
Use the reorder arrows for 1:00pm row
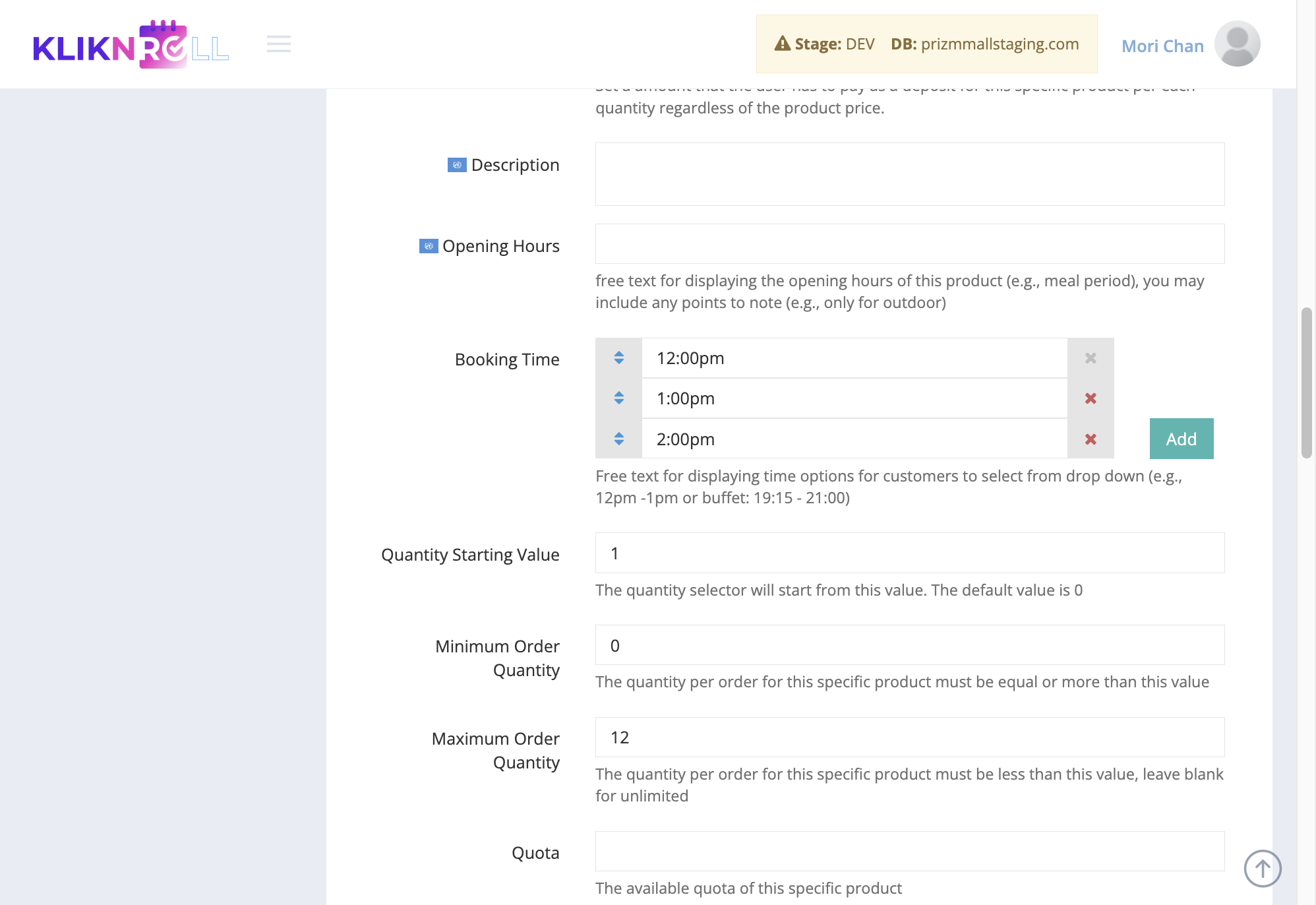point(618,398)
